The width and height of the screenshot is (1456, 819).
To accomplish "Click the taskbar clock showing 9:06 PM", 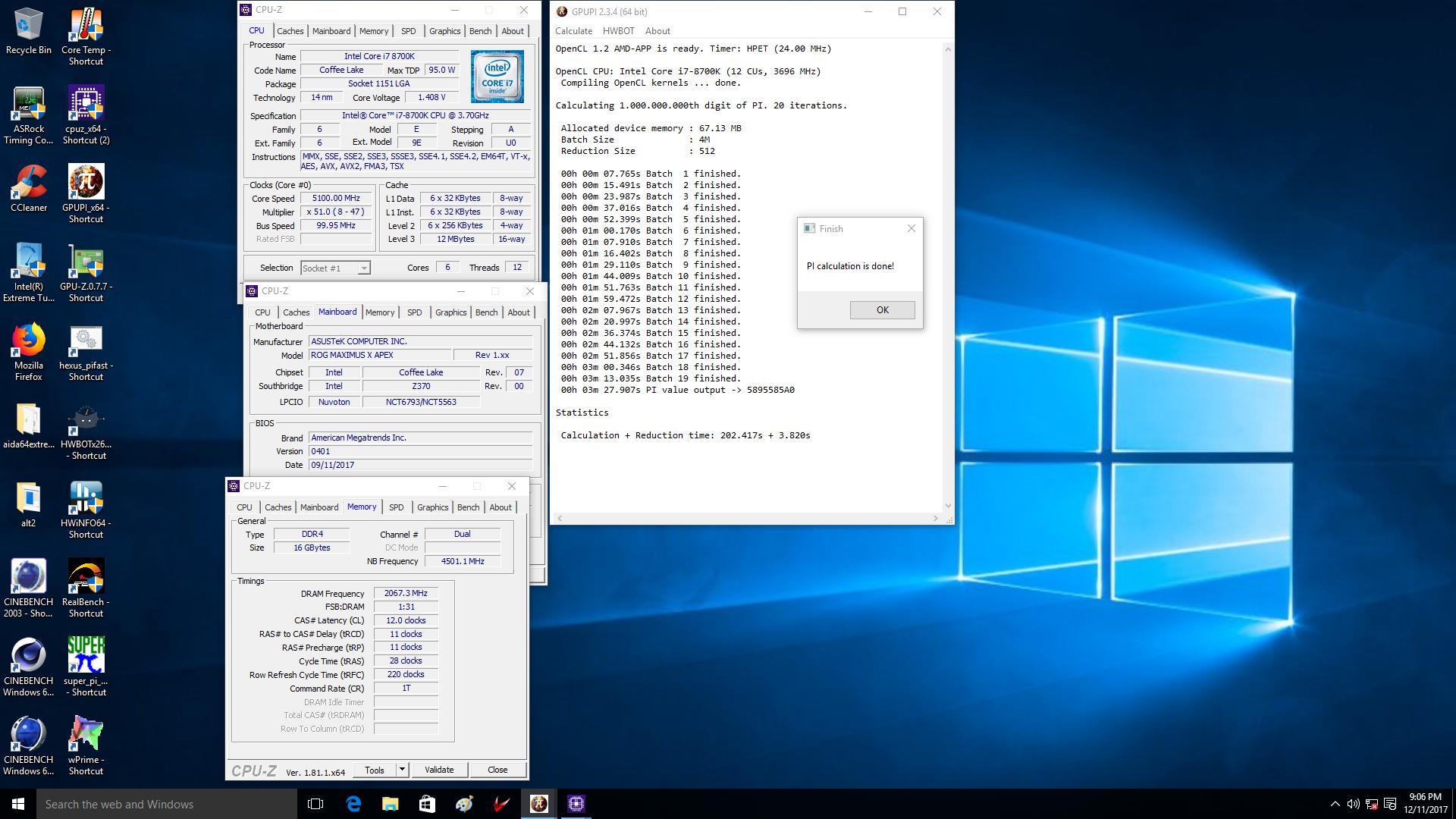I will tap(1425, 804).
